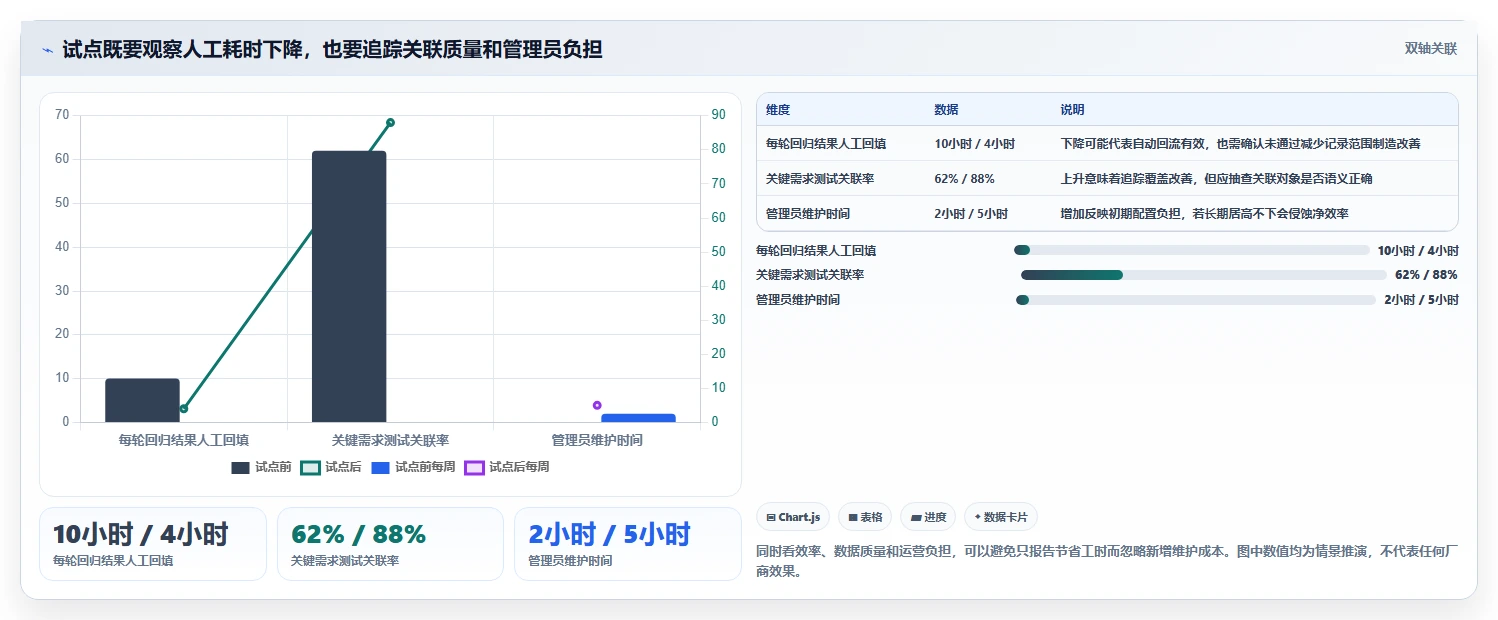Click the description starting 下降可能代表自动回流有效
Screen dimensions: 1498x620
[x=1241, y=144]
